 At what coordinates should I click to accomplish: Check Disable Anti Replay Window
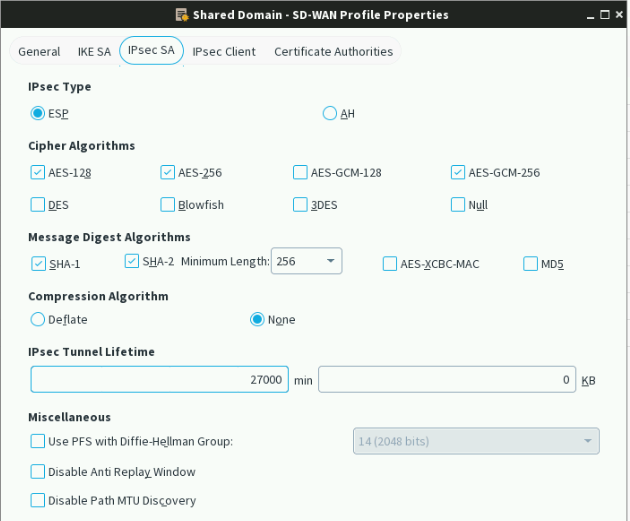[x=38, y=472]
